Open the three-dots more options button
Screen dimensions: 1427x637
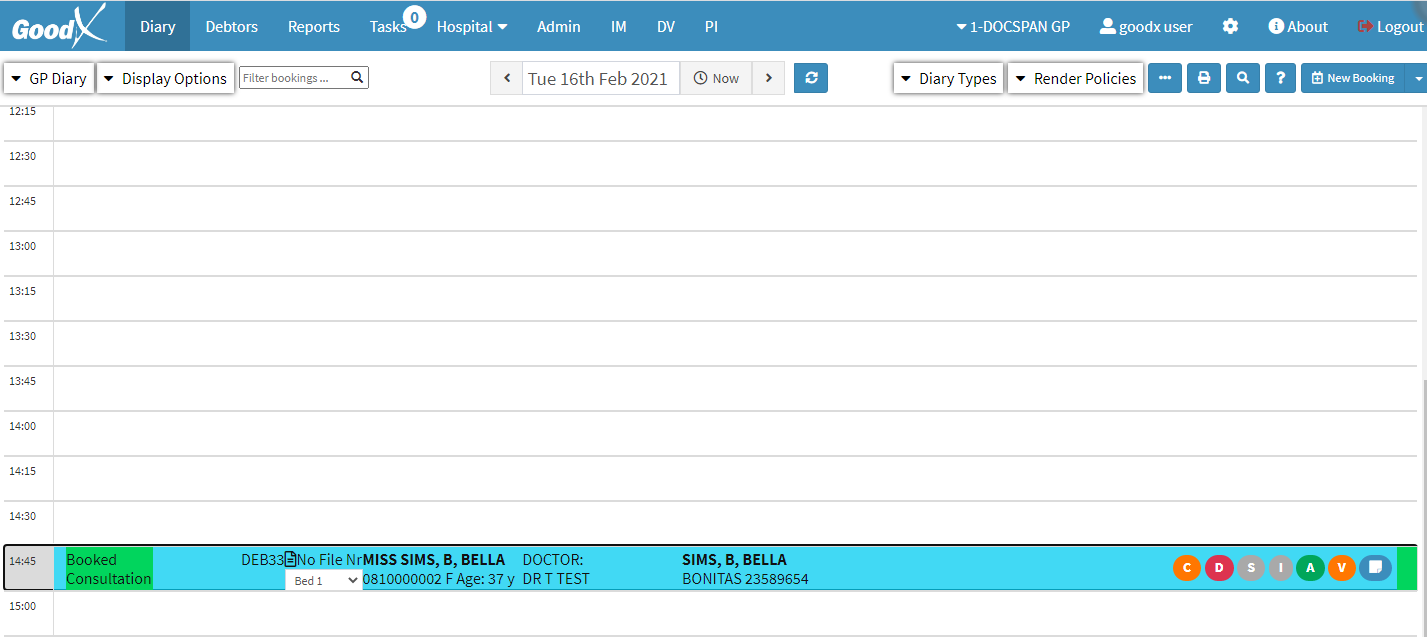pyautogui.click(x=1165, y=78)
